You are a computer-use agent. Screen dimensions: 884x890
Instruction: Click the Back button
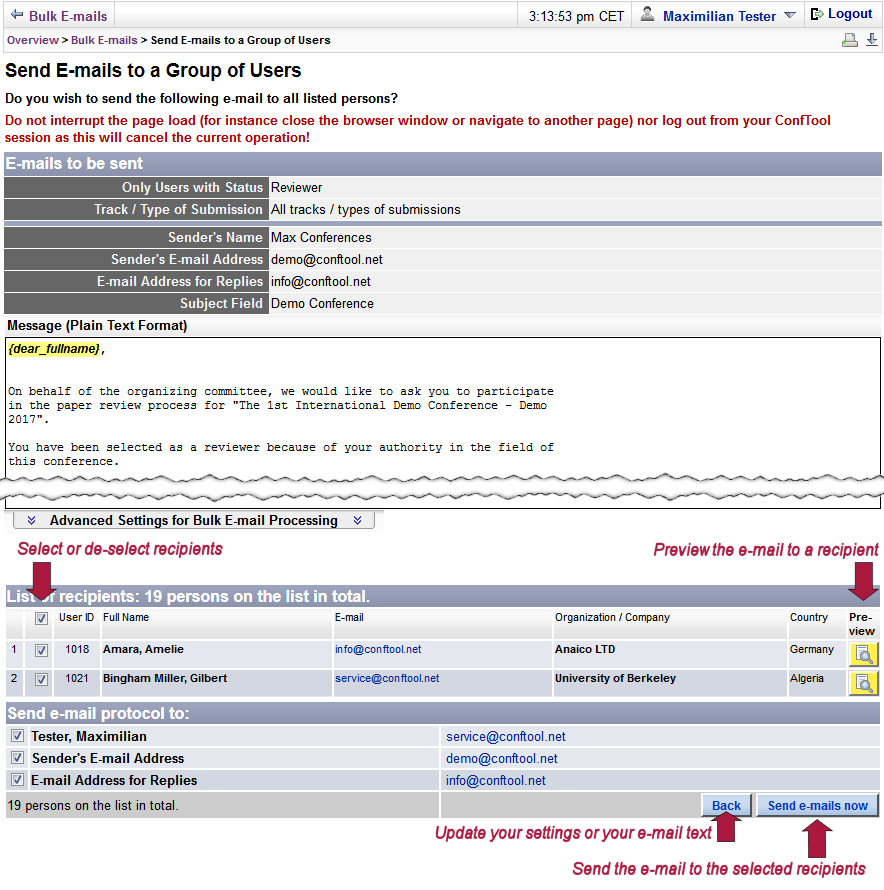(726, 805)
